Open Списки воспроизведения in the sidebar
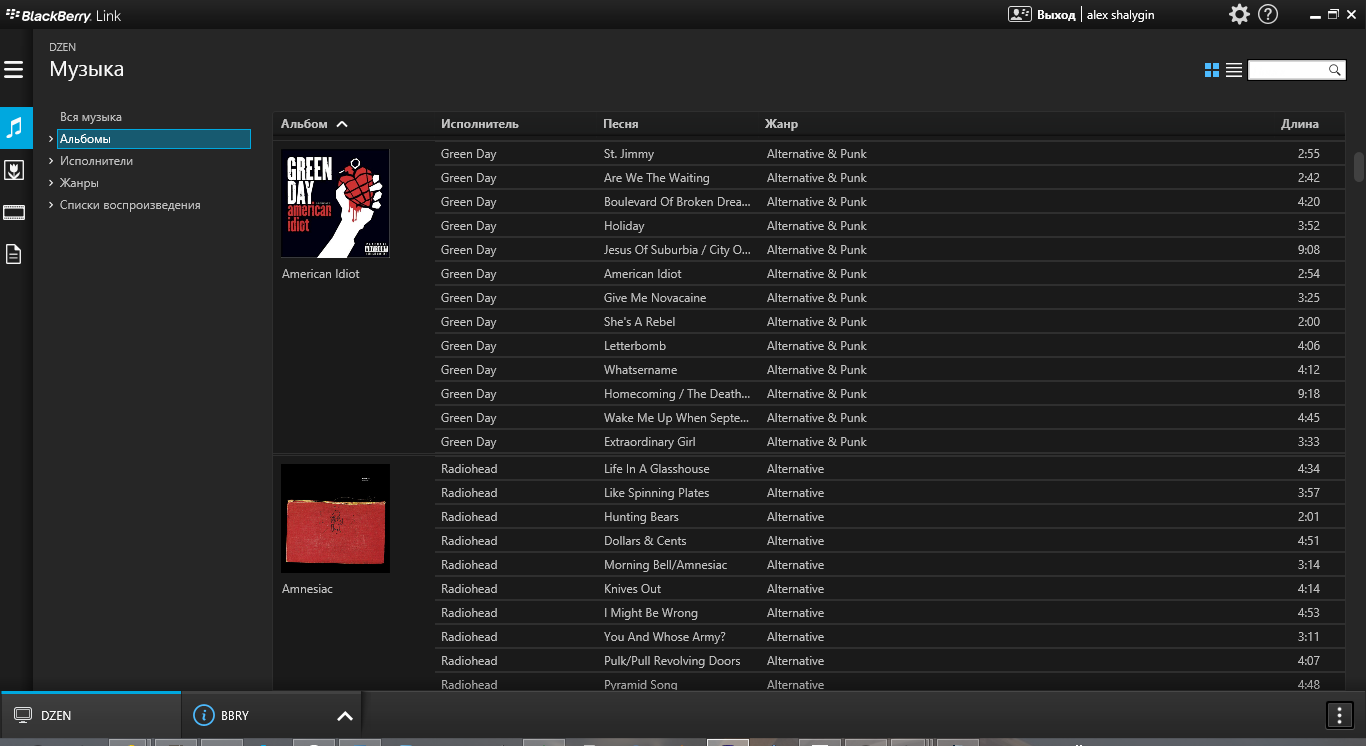 pos(130,205)
